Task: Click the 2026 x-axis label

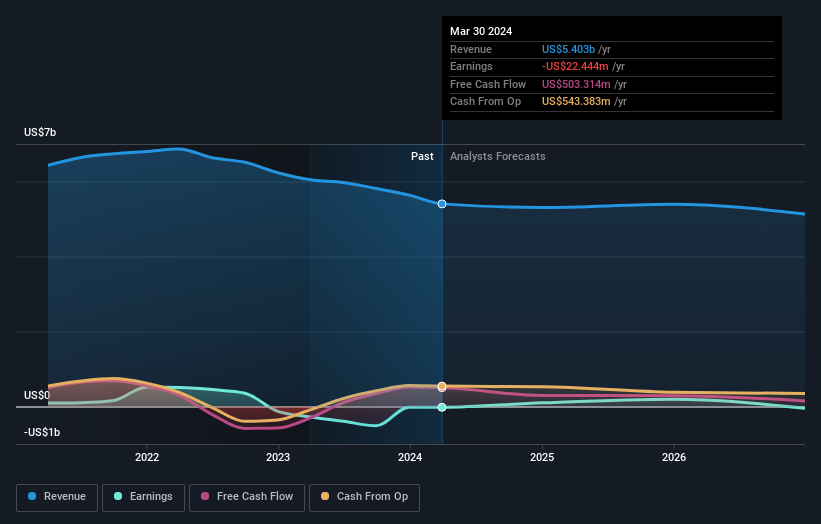Action: [674, 458]
